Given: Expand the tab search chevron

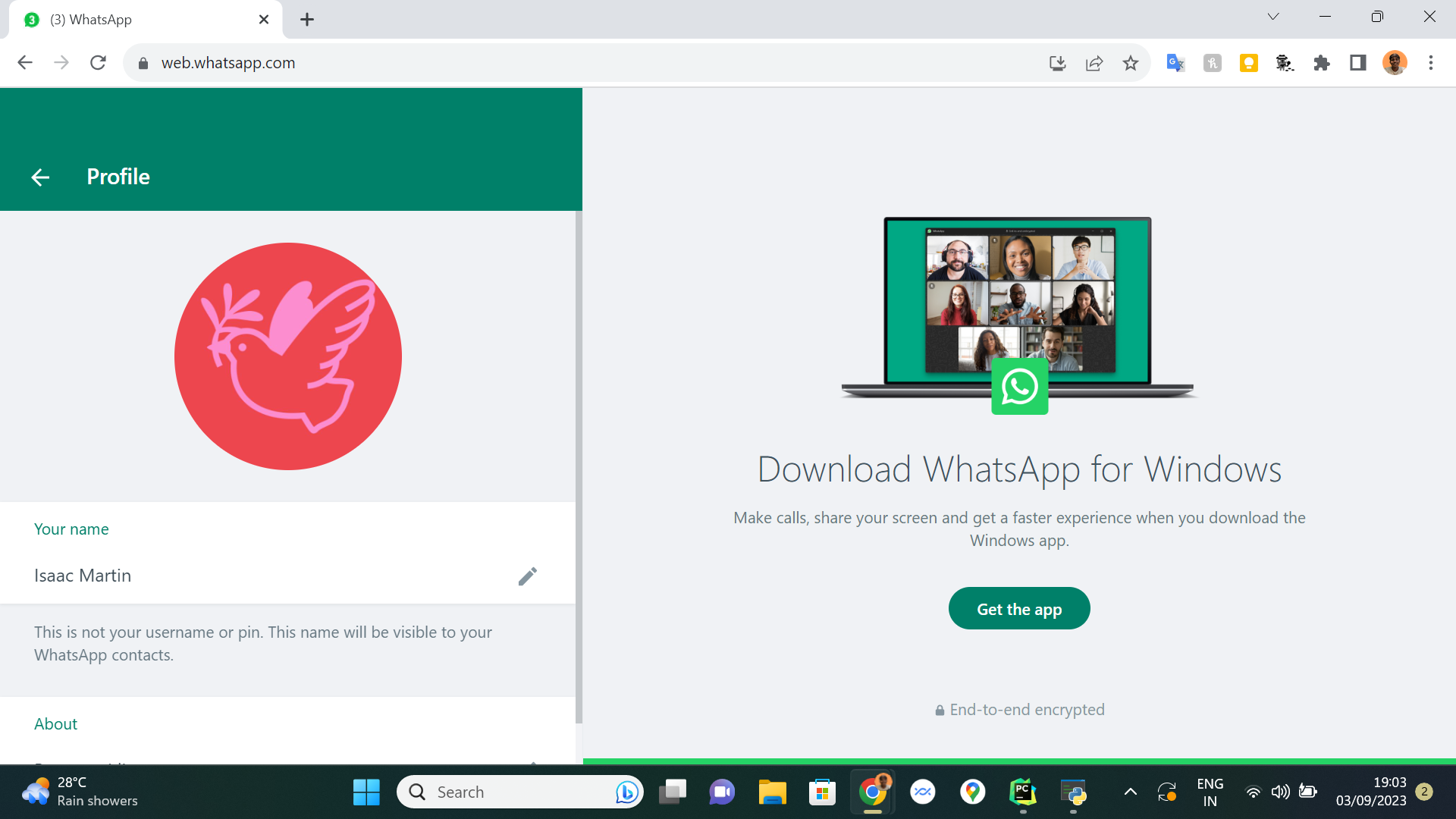Looking at the screenshot, I should 1273,17.
